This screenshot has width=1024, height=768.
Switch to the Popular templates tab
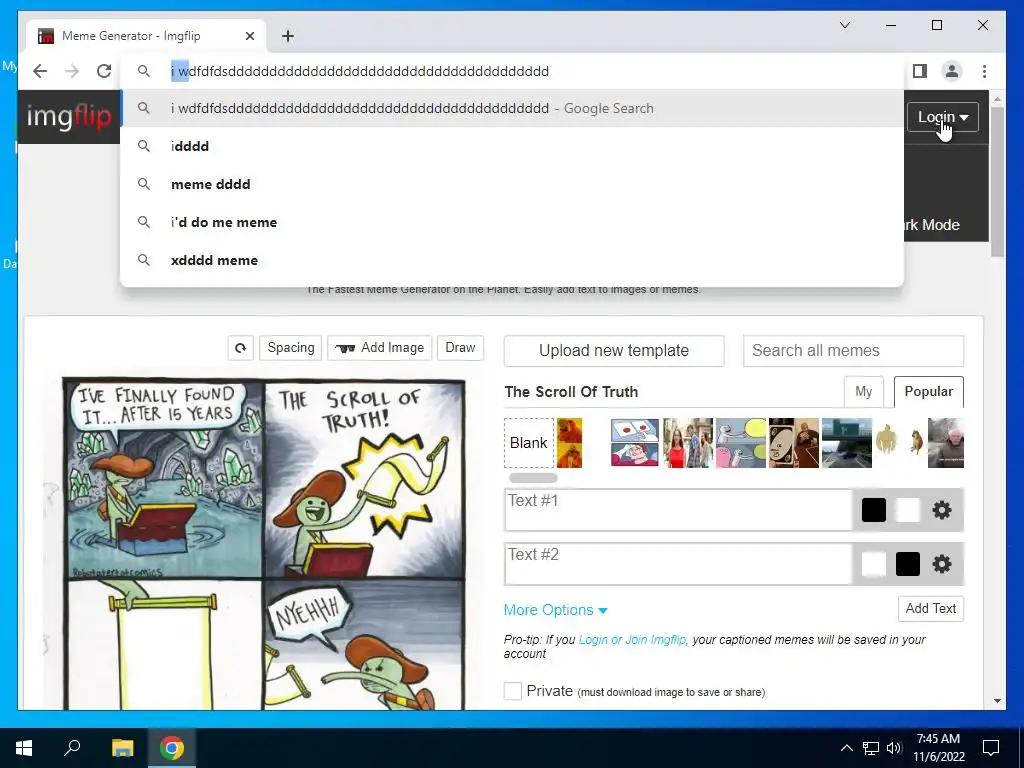coord(928,392)
